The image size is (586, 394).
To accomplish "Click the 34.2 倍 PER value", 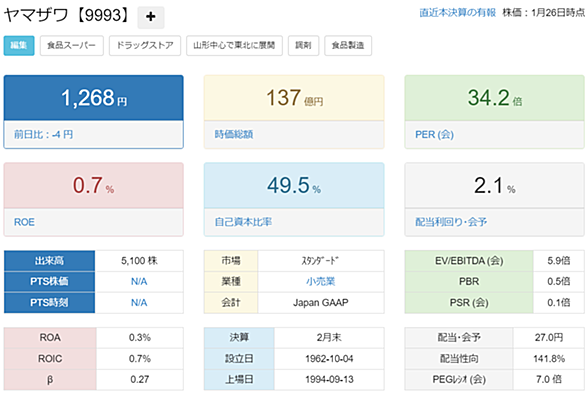I will 495,98.
